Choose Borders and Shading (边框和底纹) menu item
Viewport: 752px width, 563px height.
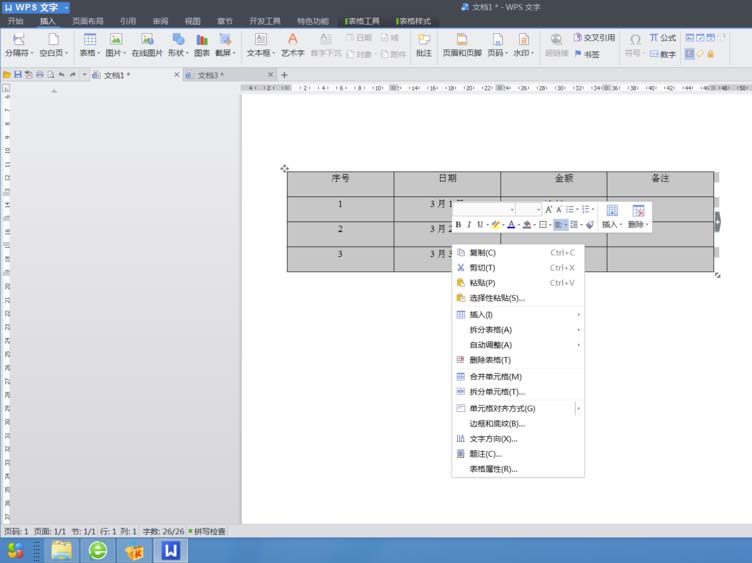coord(518,424)
